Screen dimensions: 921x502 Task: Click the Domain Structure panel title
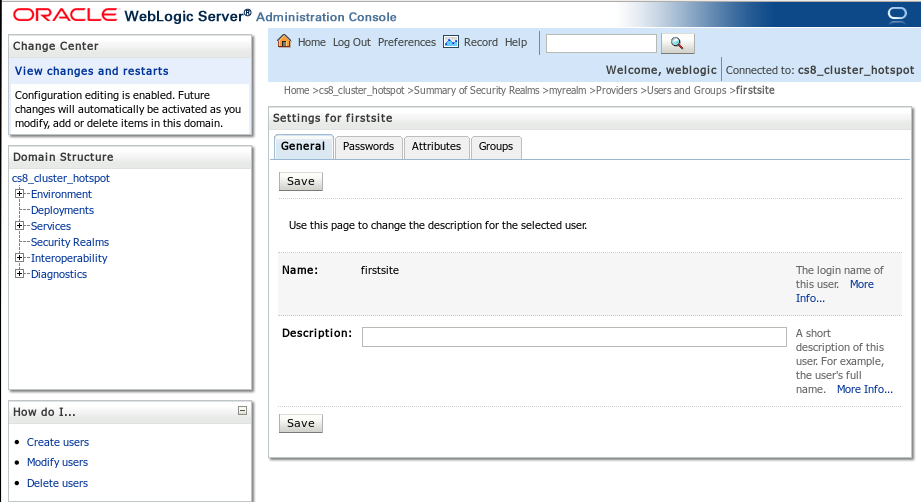coord(63,157)
